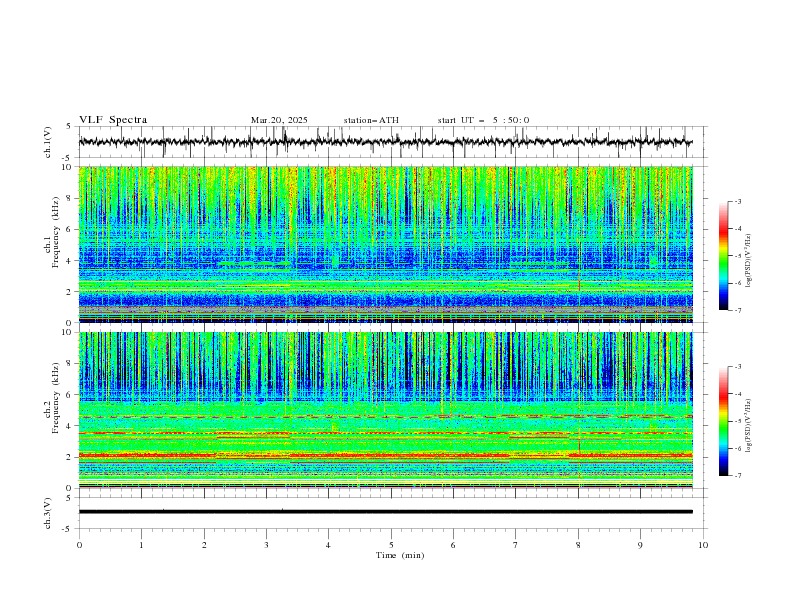
Task: Click the 'Time (min)' axis label
Action: click(x=400, y=555)
